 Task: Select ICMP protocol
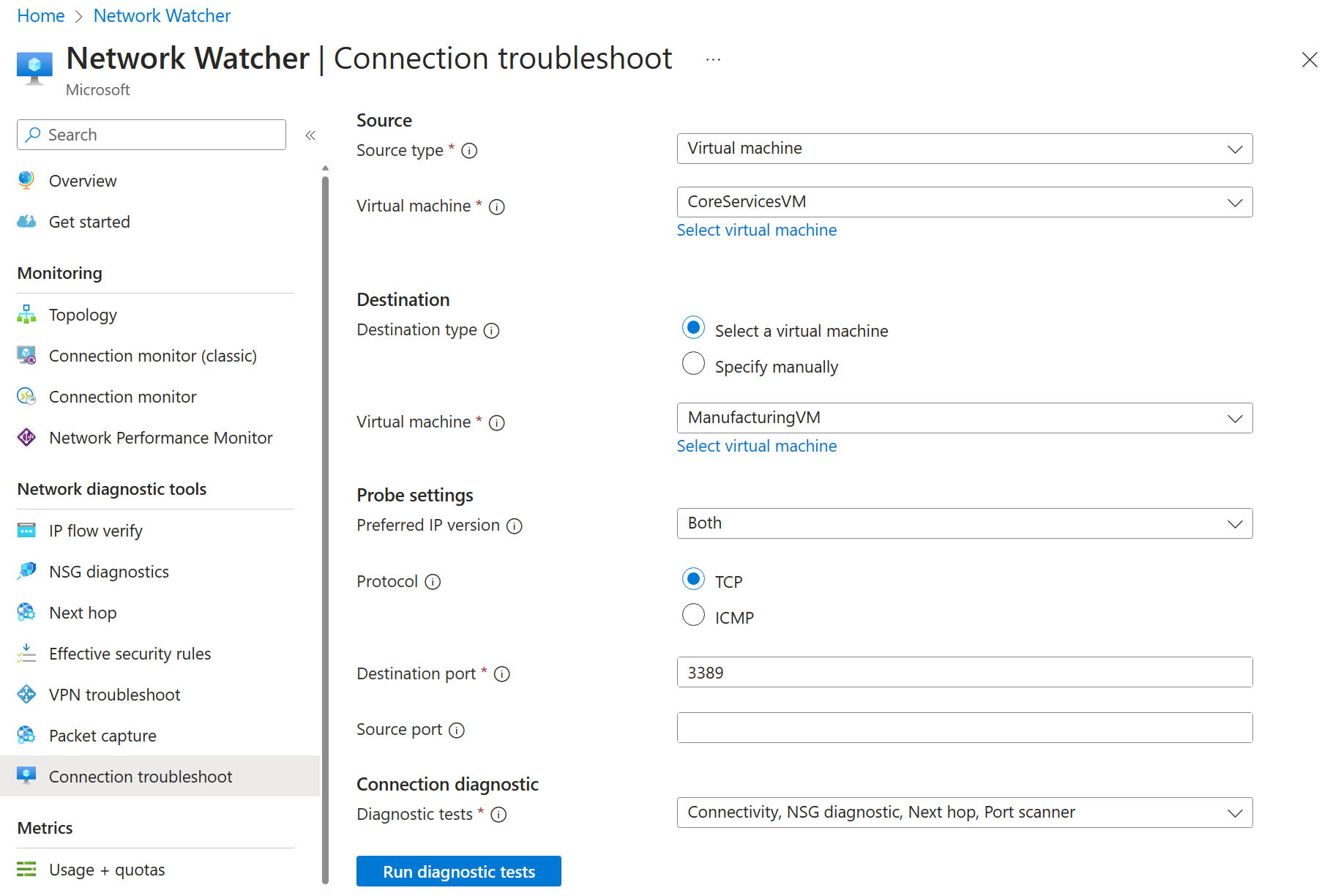(693, 615)
